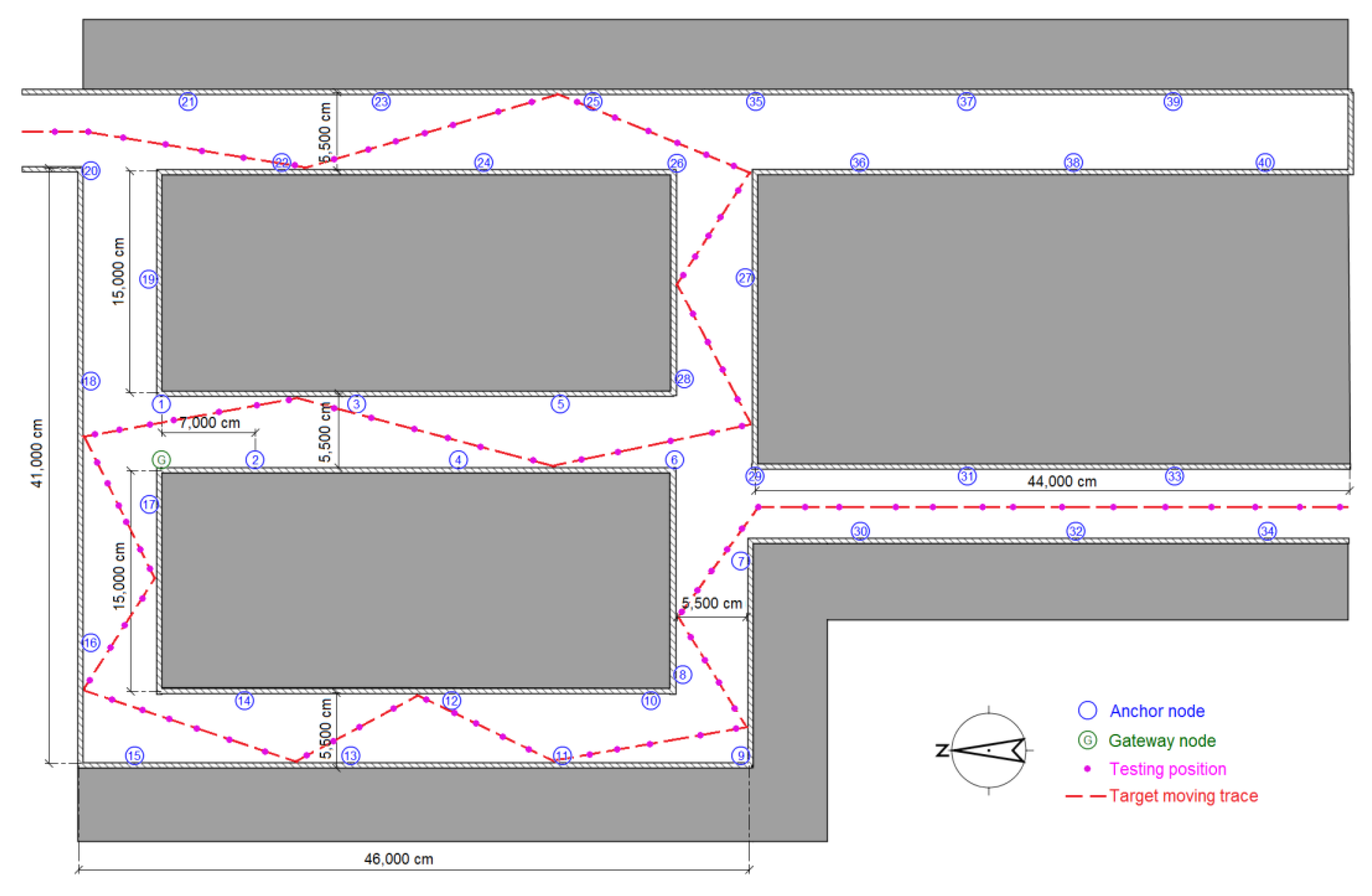
Task: Click the 41,000 cm vertical dimension label
Action: [37, 453]
